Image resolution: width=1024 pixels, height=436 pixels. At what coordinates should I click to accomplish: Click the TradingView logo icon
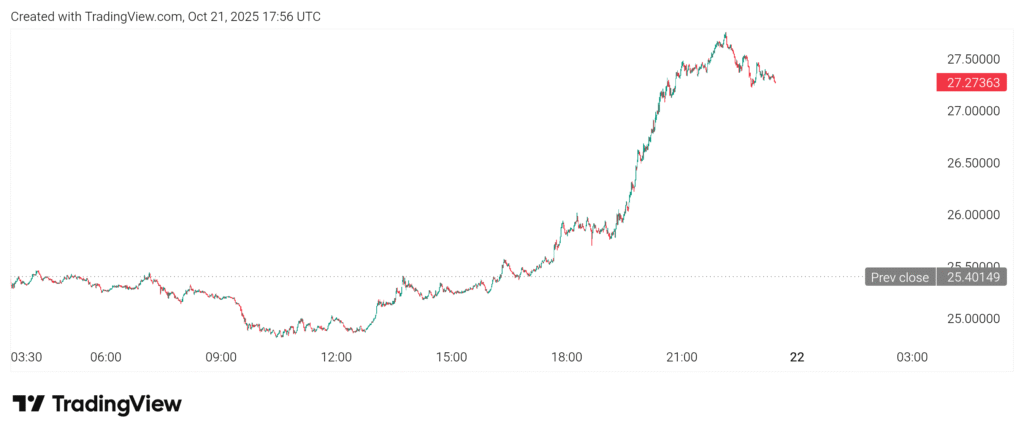(28, 404)
